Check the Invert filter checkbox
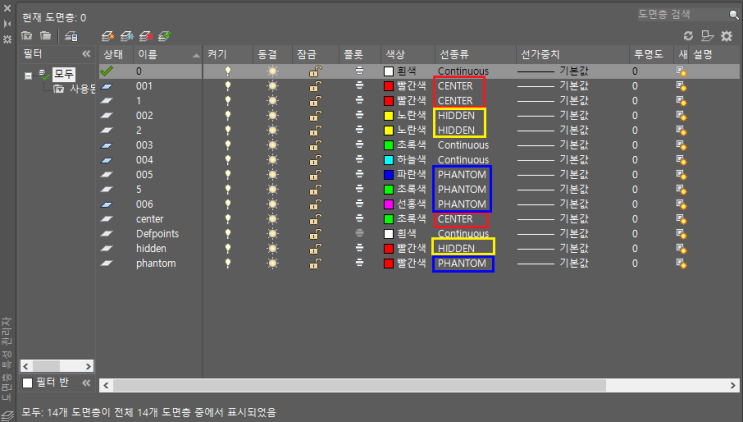 click(27, 383)
